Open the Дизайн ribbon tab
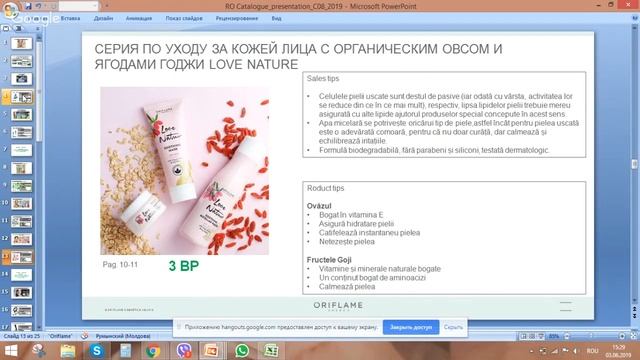640x360 pixels. point(103,18)
